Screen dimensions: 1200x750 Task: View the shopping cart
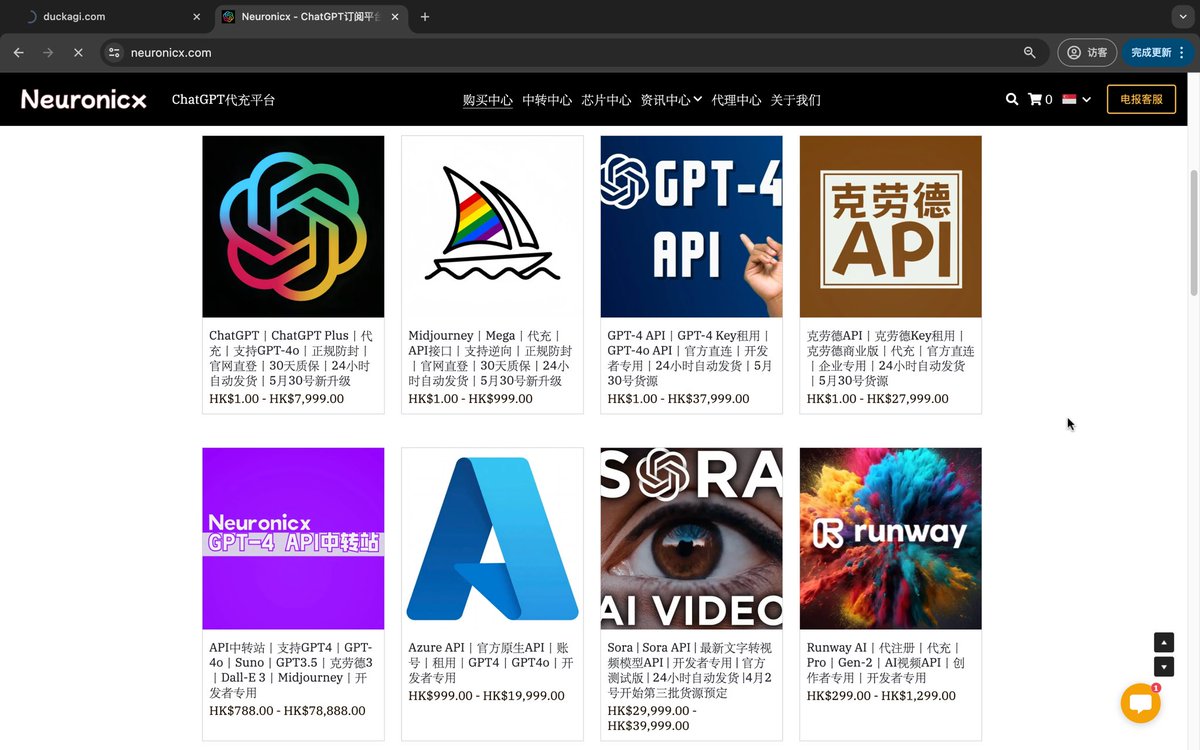click(1036, 99)
